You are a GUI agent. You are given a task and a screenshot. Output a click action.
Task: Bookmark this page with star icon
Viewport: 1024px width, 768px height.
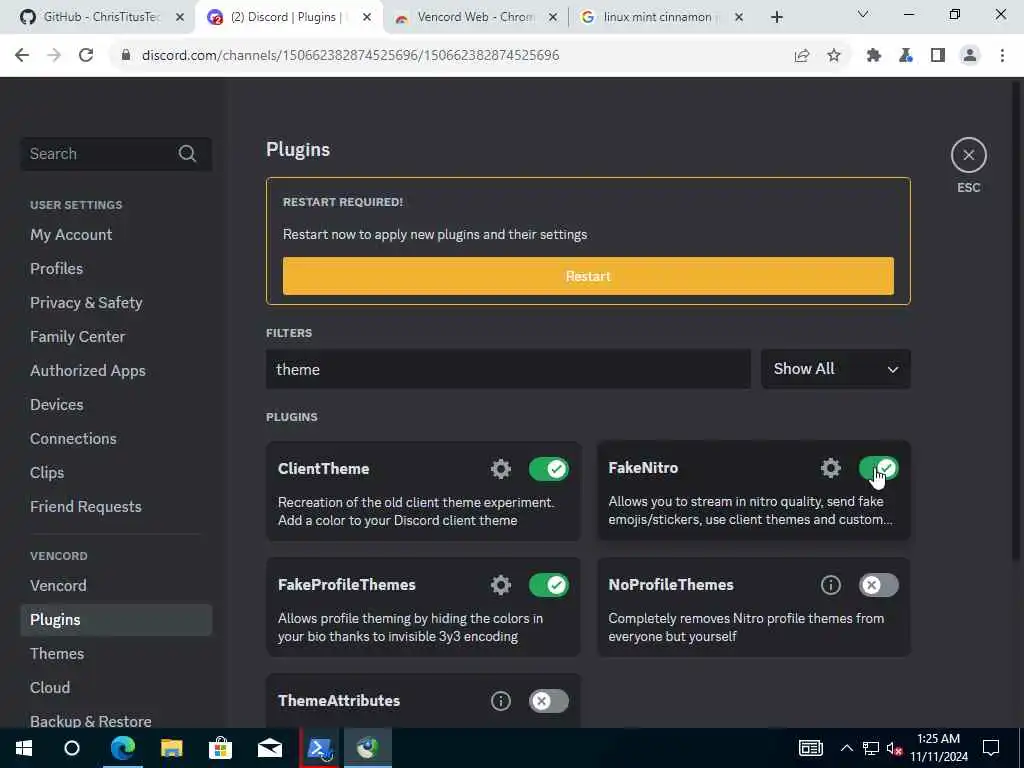click(834, 56)
